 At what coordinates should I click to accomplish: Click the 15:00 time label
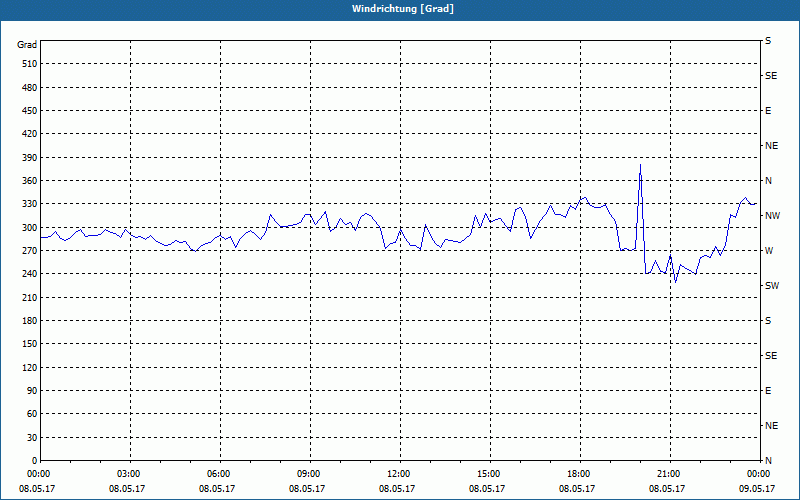pyautogui.click(x=488, y=474)
